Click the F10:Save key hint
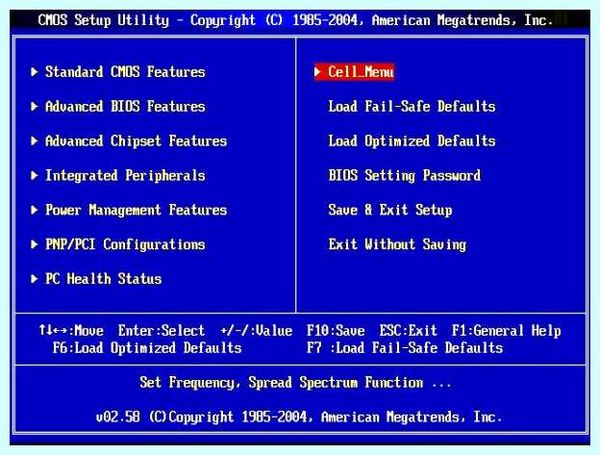 (x=336, y=330)
